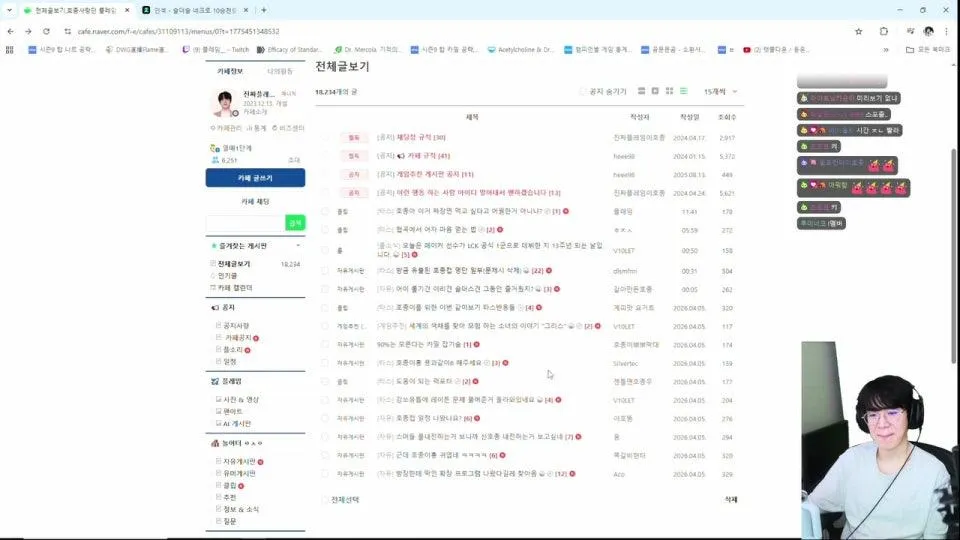Click the 놀이터 section header icon

[215, 443]
